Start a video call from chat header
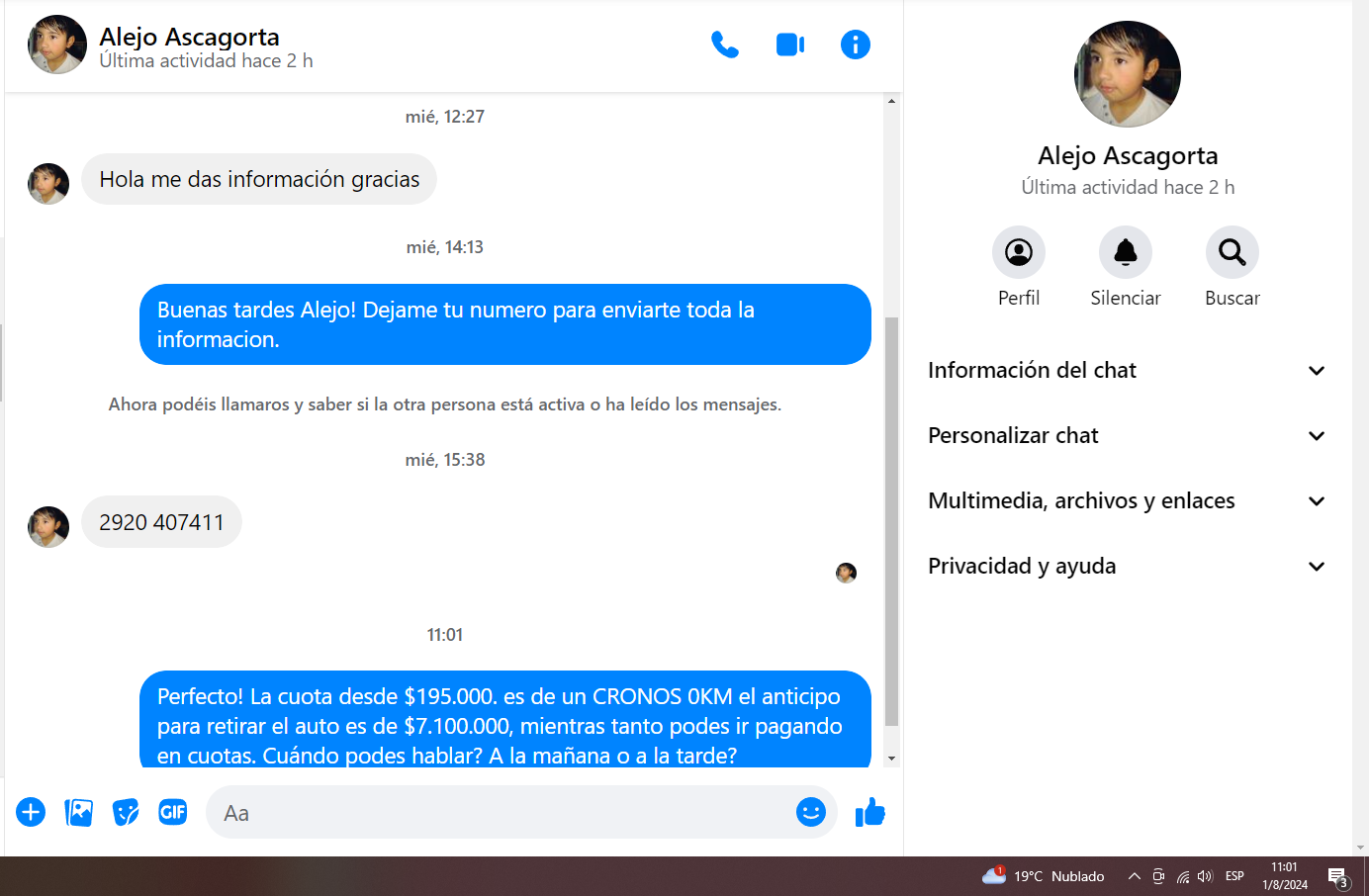1369x896 pixels. 789,45
